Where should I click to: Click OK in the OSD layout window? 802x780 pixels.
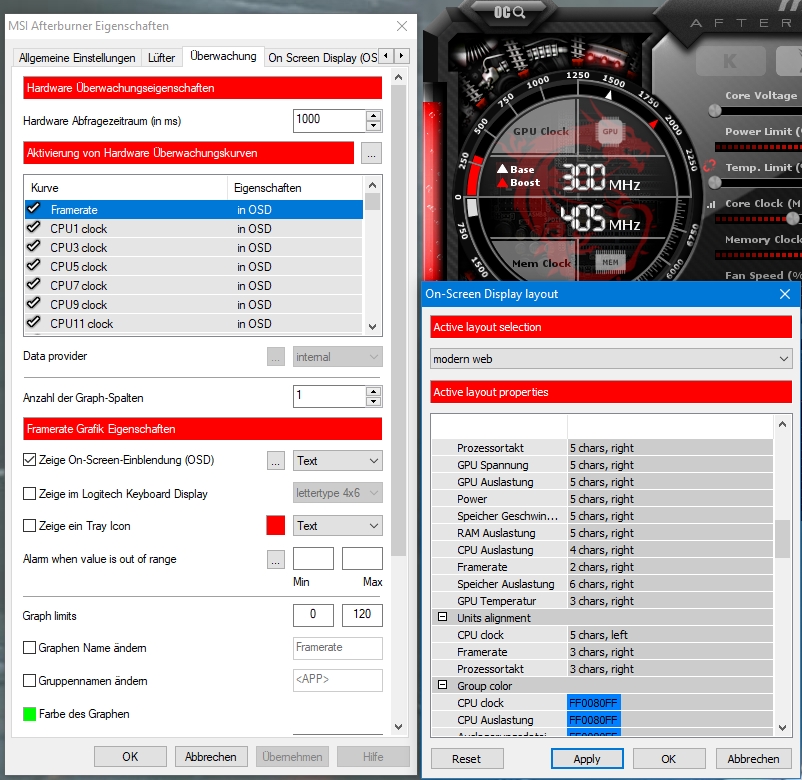pyautogui.click(x=669, y=759)
